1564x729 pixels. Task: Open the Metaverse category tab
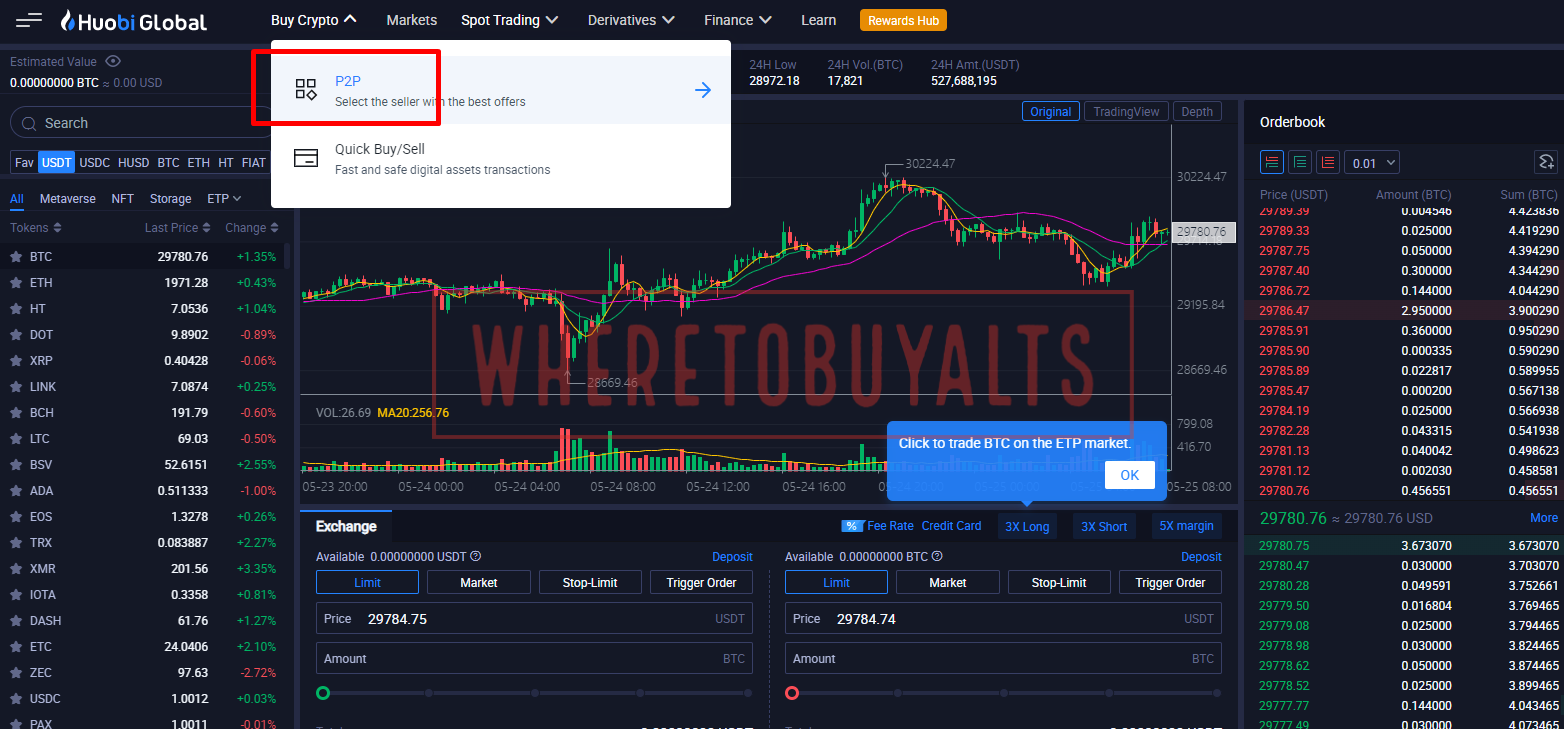point(68,199)
